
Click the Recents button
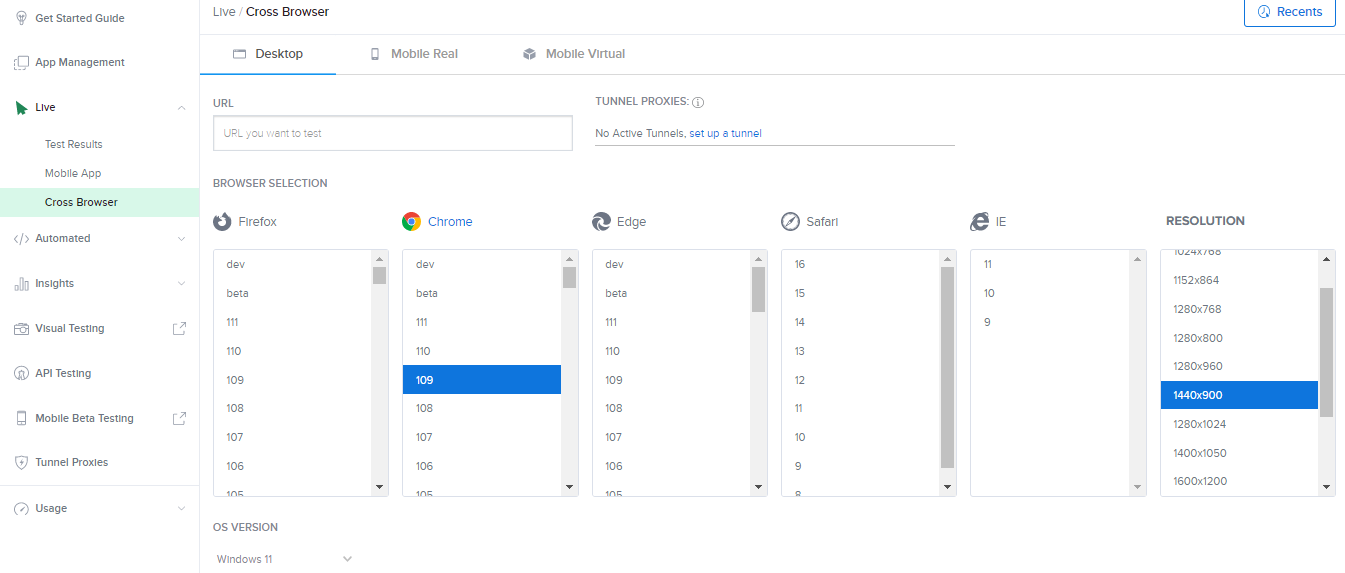1289,12
